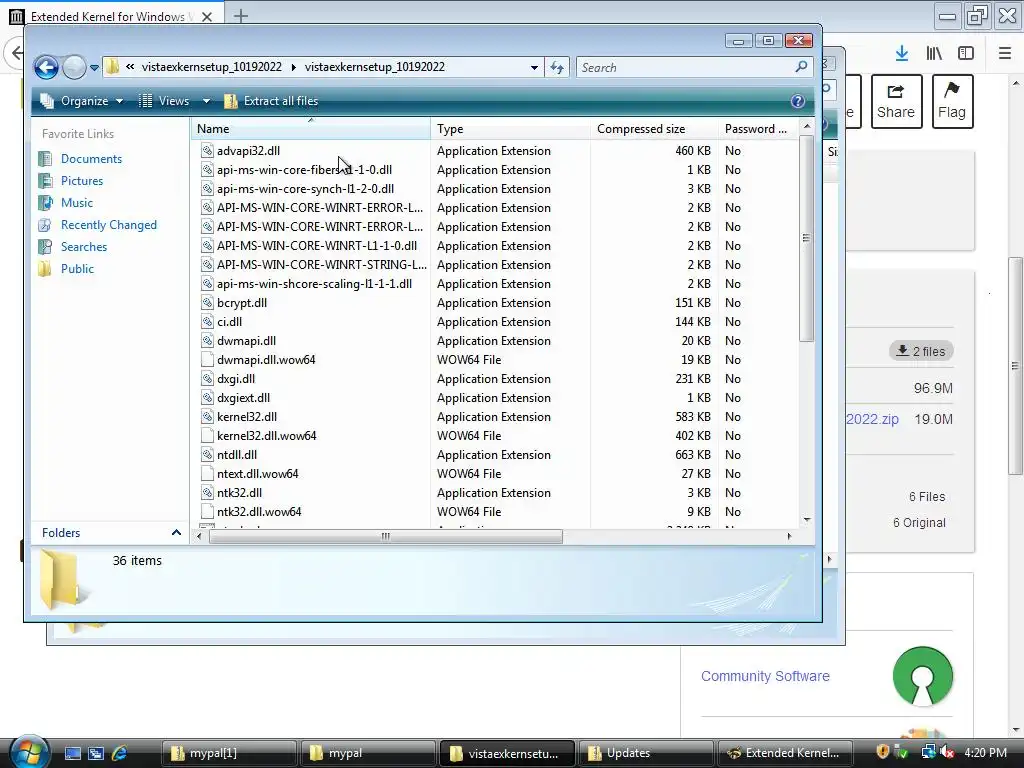
Task: Select dwmapi.dll file icon
Action: [x=207, y=341]
